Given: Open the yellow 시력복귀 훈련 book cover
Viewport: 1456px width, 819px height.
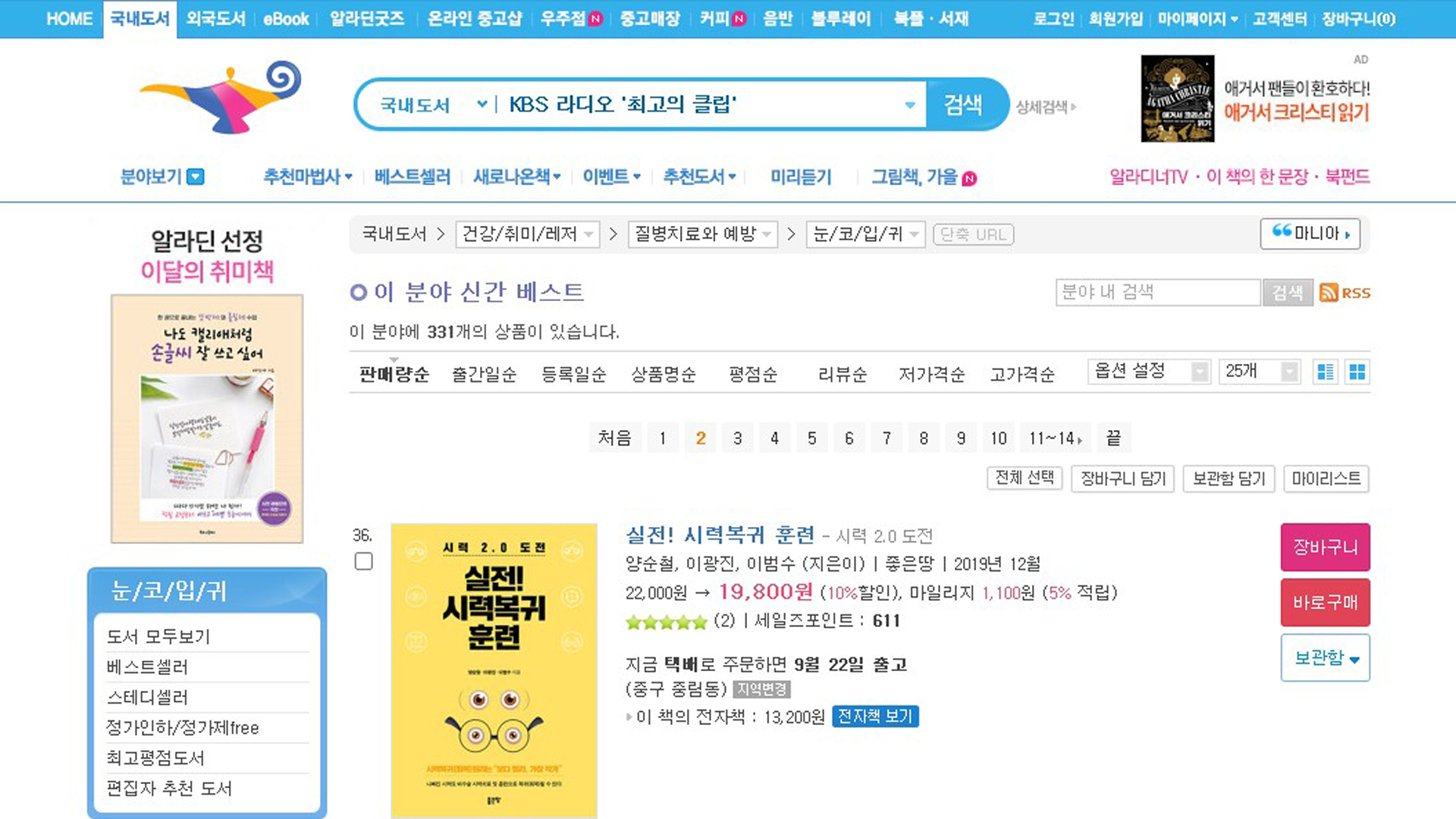Looking at the screenshot, I should (x=494, y=670).
